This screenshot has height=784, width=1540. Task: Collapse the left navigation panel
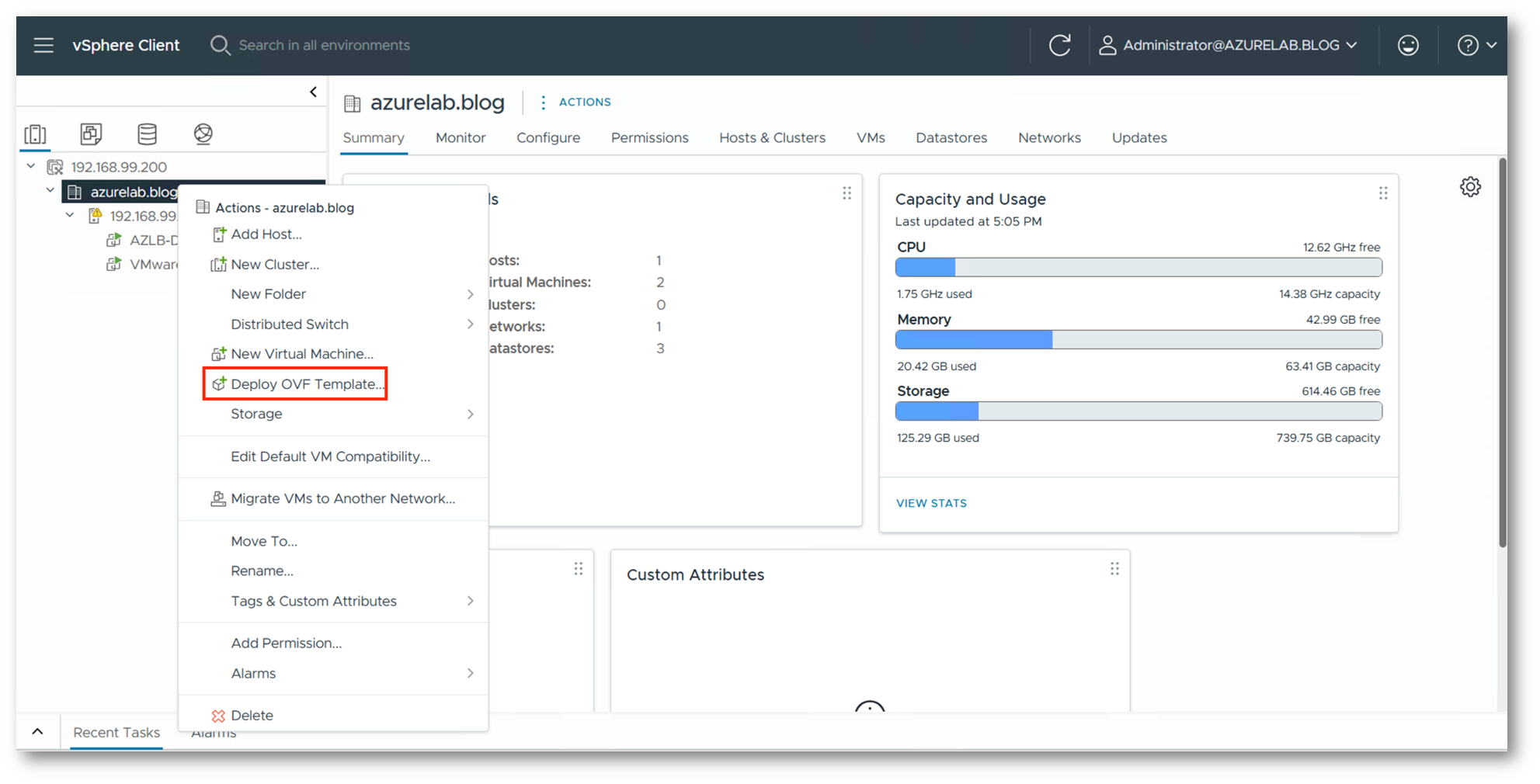click(313, 92)
